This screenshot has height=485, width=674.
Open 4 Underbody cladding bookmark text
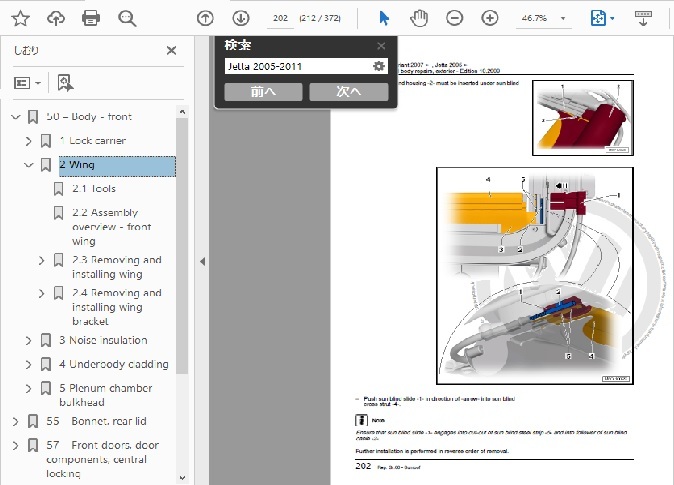coord(114,364)
